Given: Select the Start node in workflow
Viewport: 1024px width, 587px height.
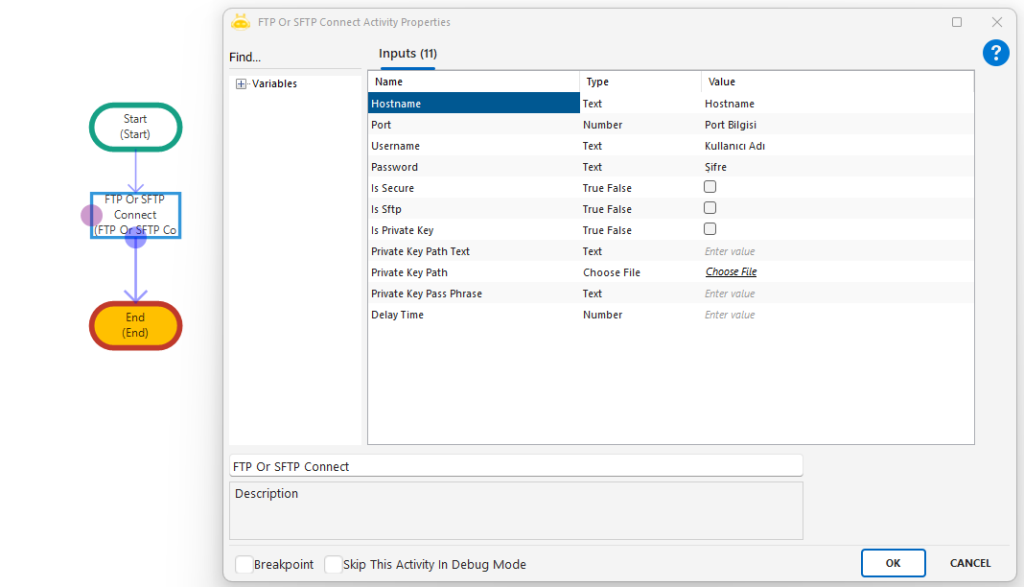Looking at the screenshot, I should [x=135, y=126].
